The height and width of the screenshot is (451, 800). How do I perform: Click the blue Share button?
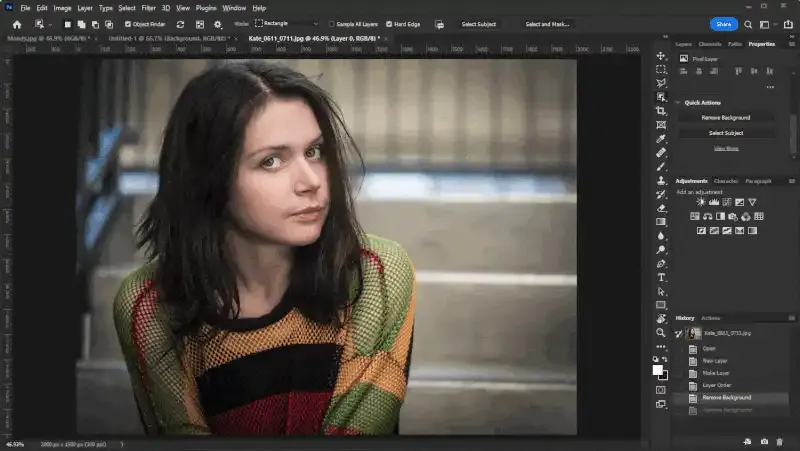(724, 24)
